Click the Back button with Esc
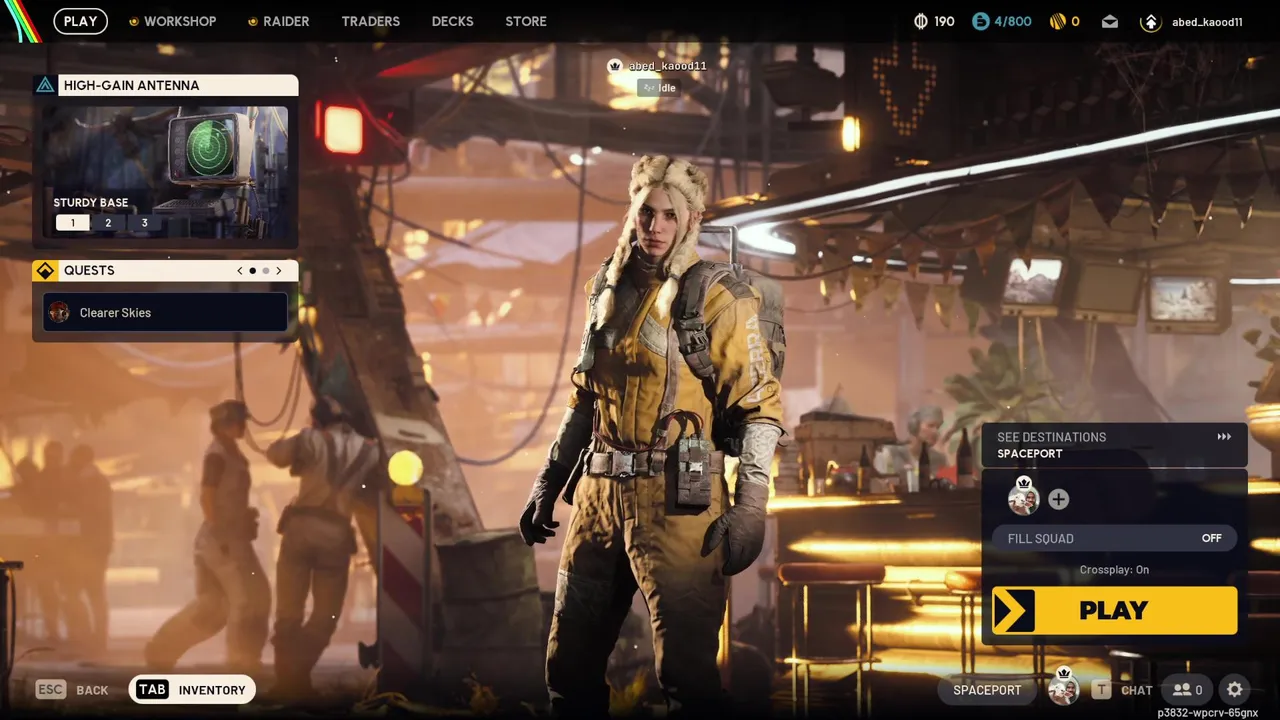The image size is (1280, 720). [72, 690]
